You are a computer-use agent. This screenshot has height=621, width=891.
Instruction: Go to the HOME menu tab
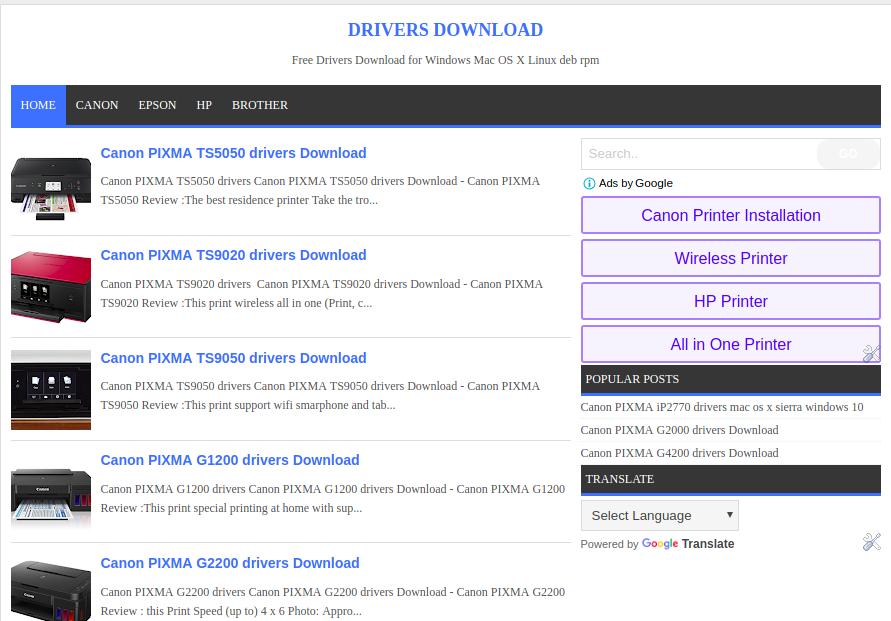pyautogui.click(x=38, y=105)
